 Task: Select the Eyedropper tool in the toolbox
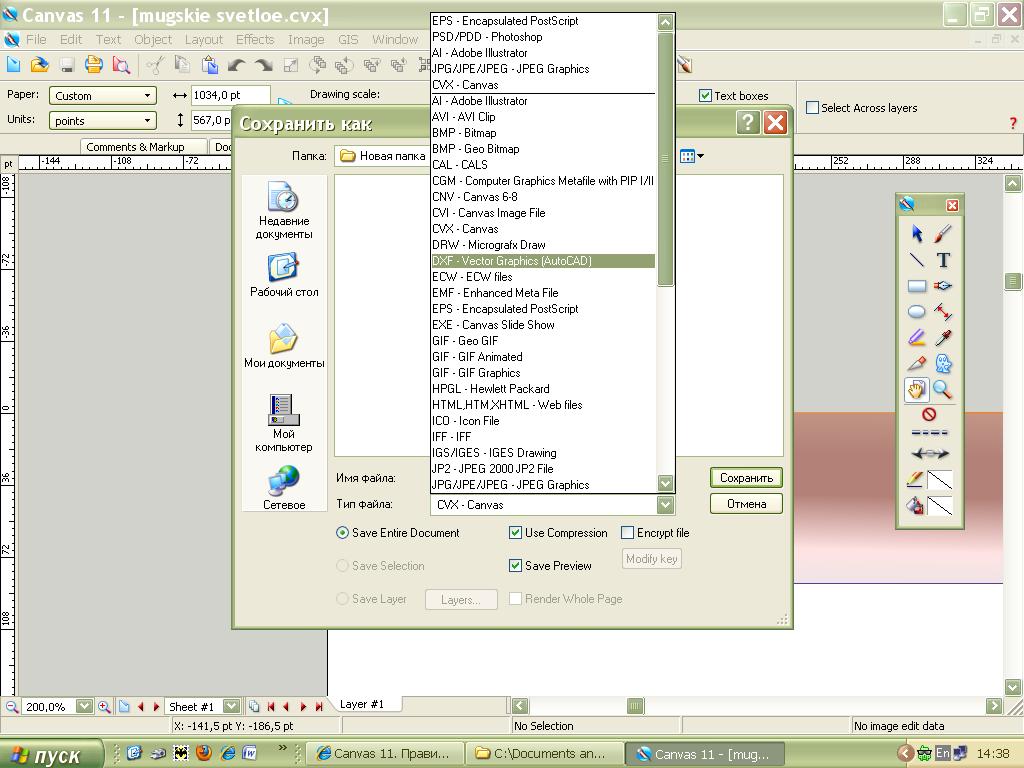[x=942, y=338]
